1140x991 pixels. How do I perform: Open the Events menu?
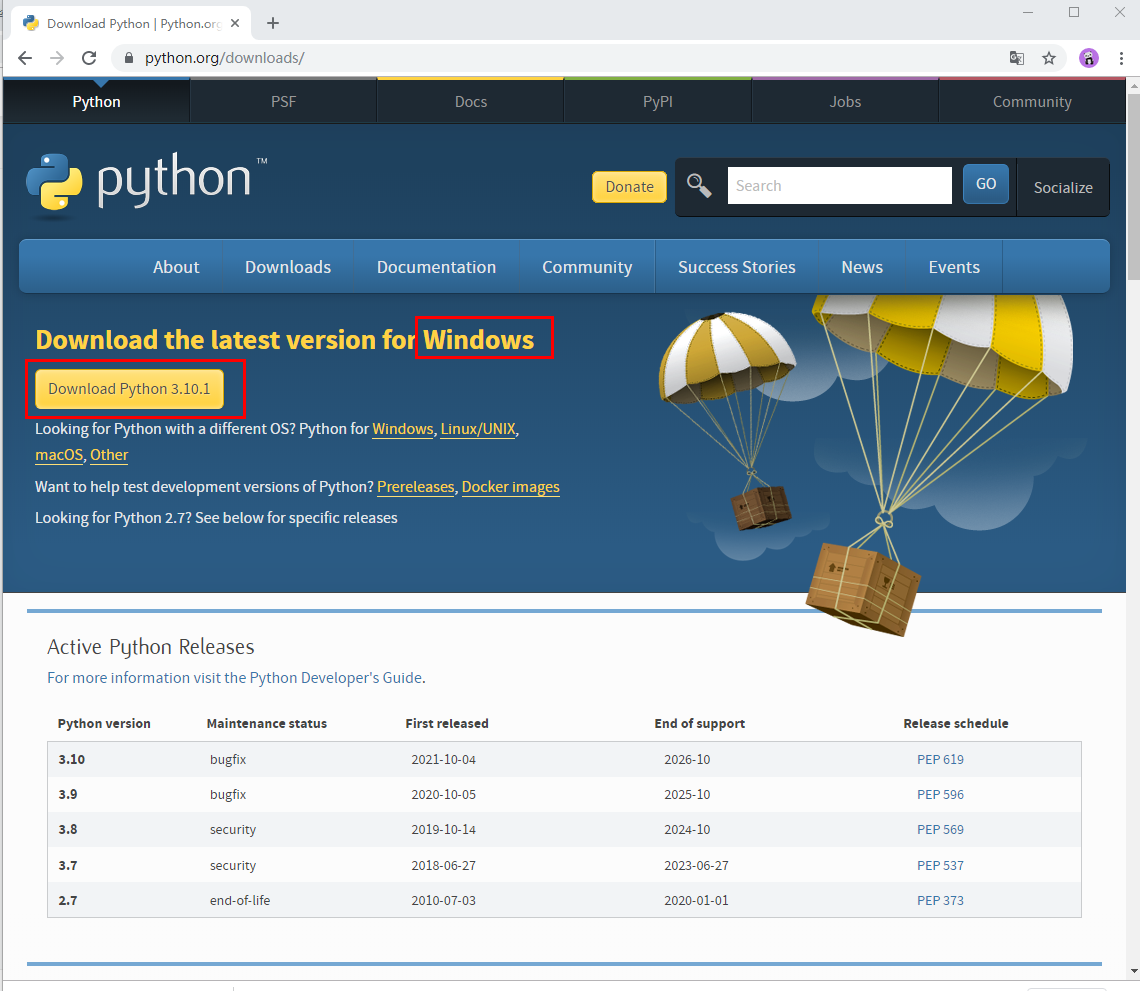point(954,267)
